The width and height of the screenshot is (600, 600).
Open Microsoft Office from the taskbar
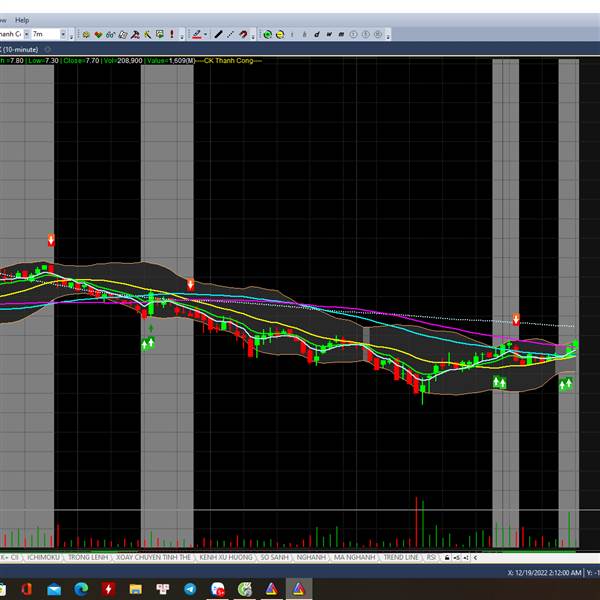26,589
